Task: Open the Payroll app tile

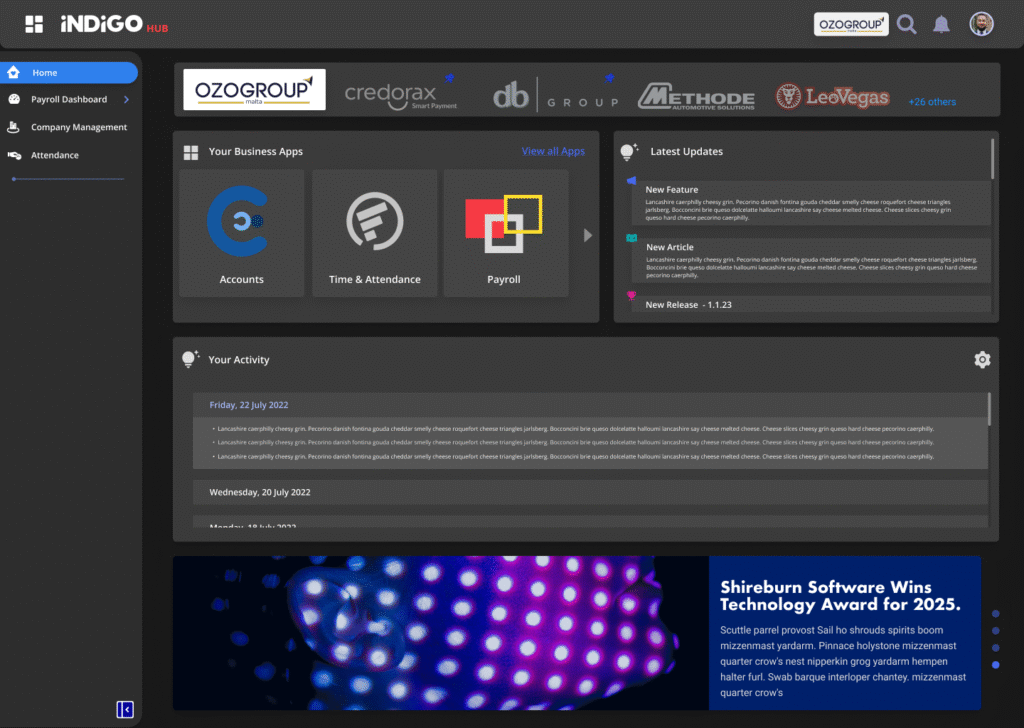Action: point(505,233)
